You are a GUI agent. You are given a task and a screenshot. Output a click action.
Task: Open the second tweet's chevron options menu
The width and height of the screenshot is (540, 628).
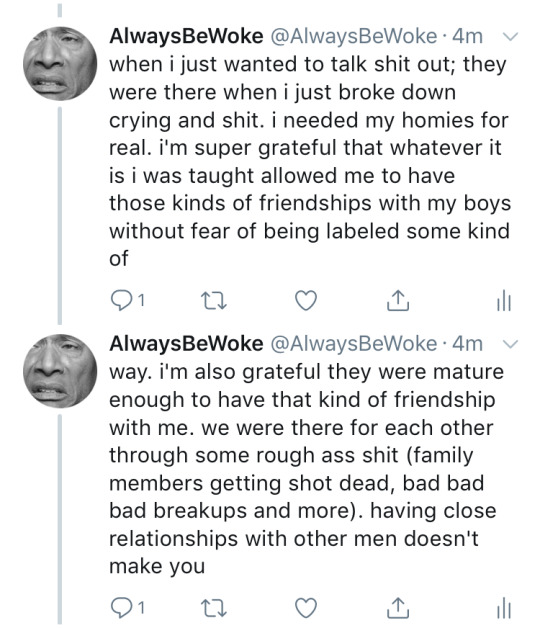point(510,344)
